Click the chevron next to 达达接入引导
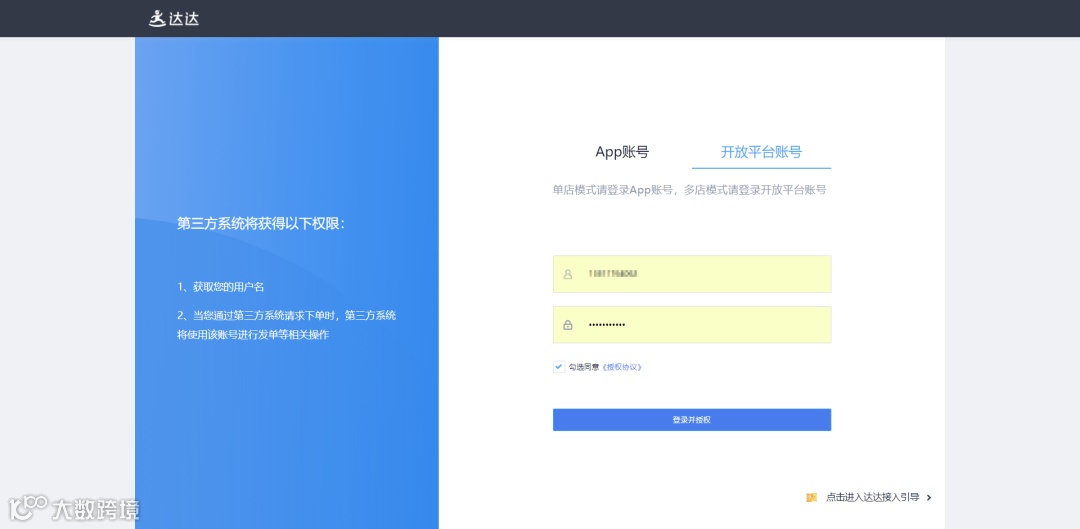 pos(929,497)
